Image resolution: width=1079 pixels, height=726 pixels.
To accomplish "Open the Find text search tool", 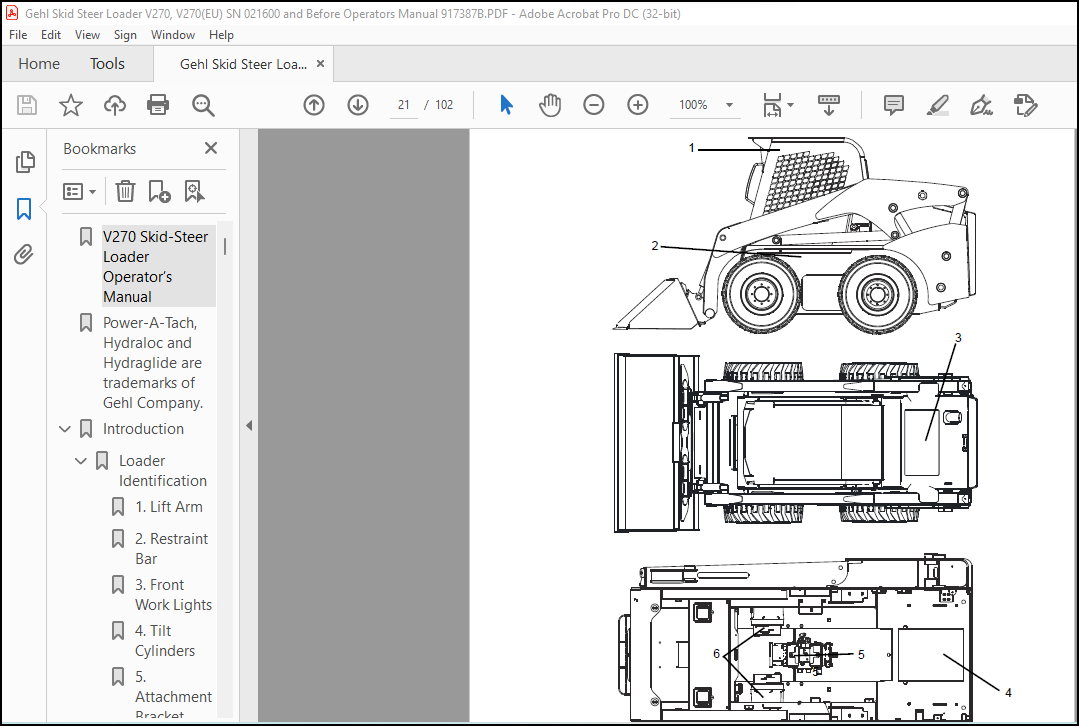I will coord(203,105).
